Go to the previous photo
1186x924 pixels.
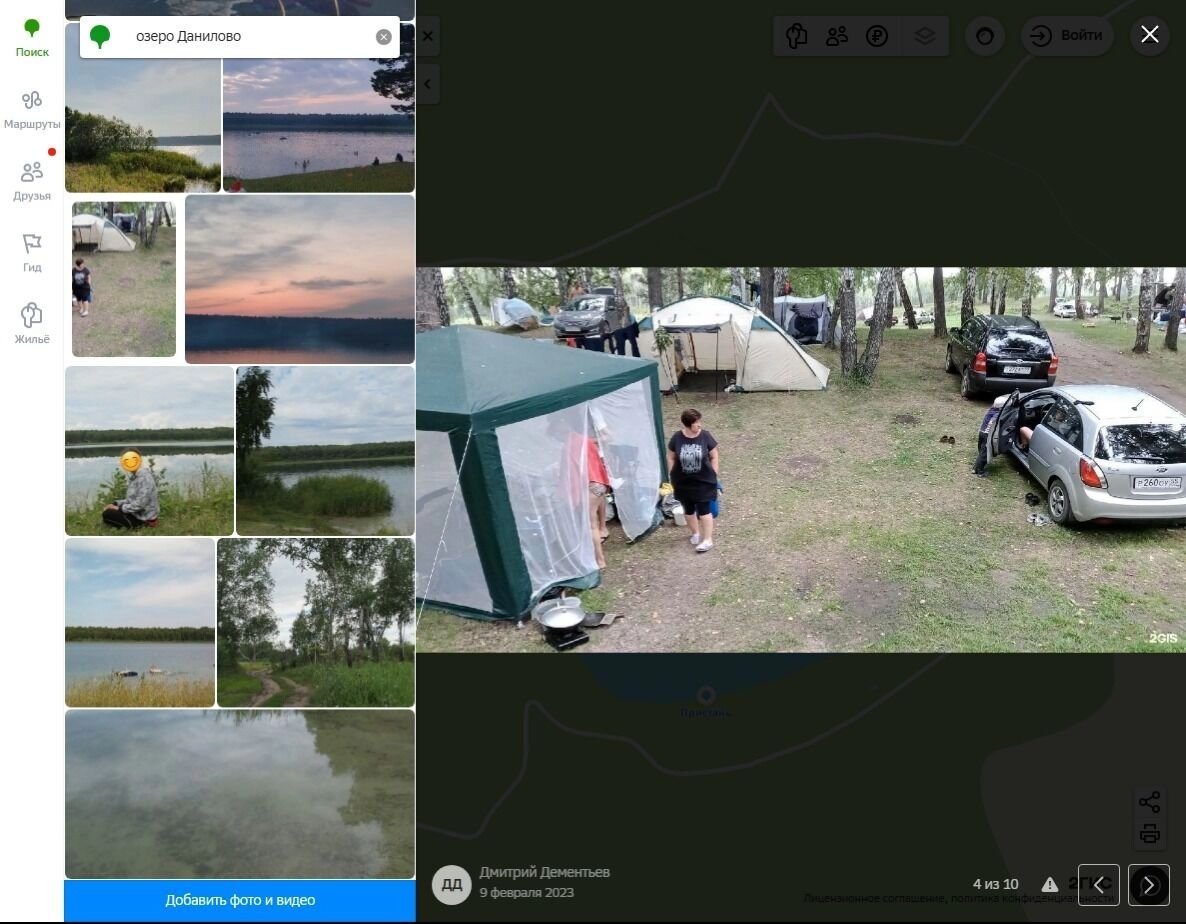click(1098, 885)
